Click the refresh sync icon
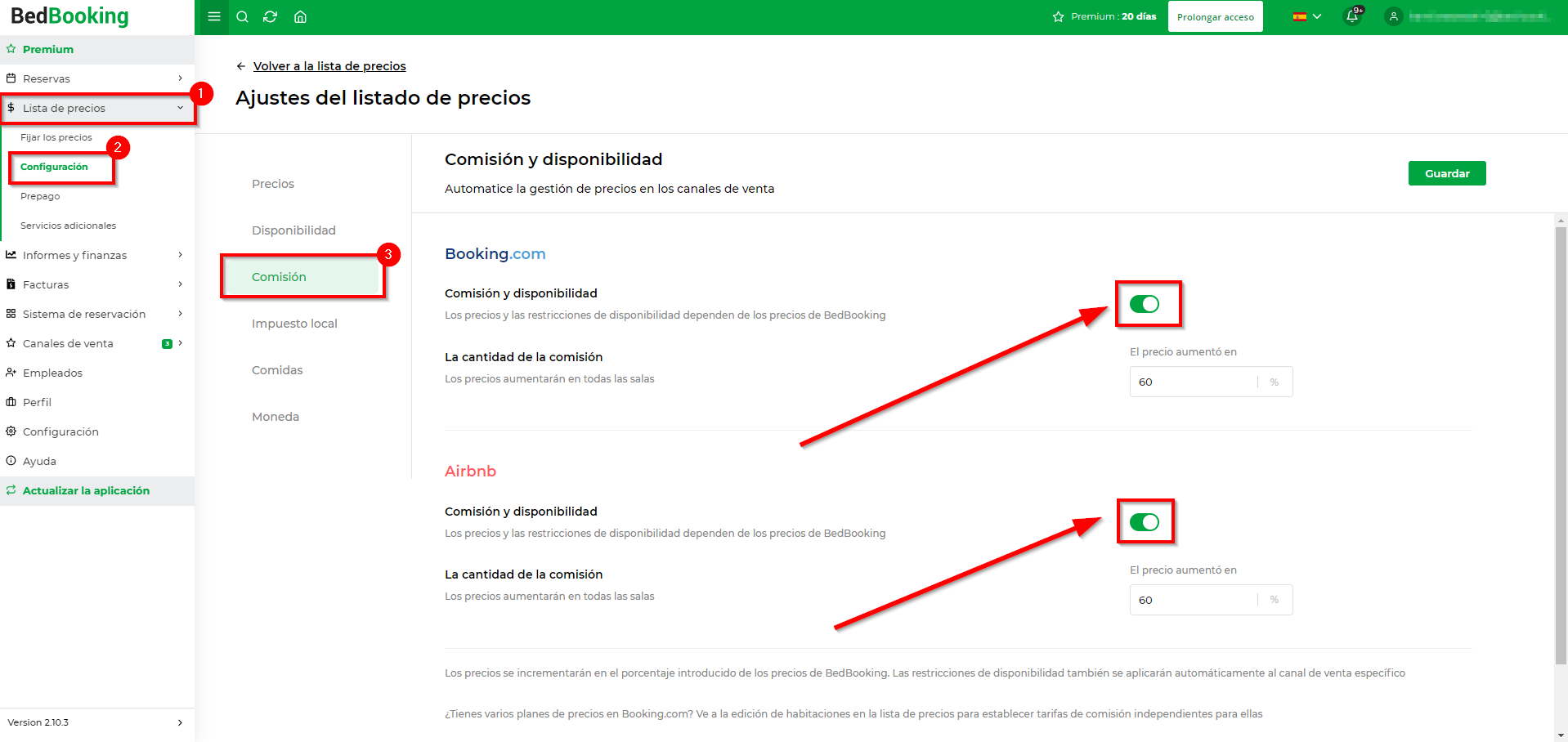The height and width of the screenshot is (742, 1568). (271, 16)
